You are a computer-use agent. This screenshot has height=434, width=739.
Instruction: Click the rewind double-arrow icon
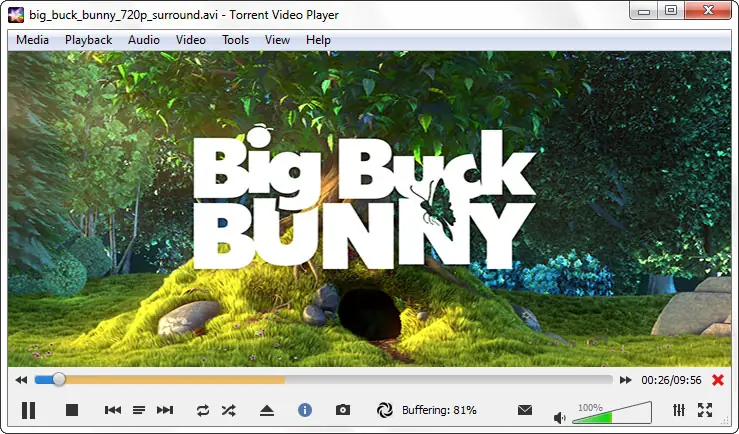[21, 380]
